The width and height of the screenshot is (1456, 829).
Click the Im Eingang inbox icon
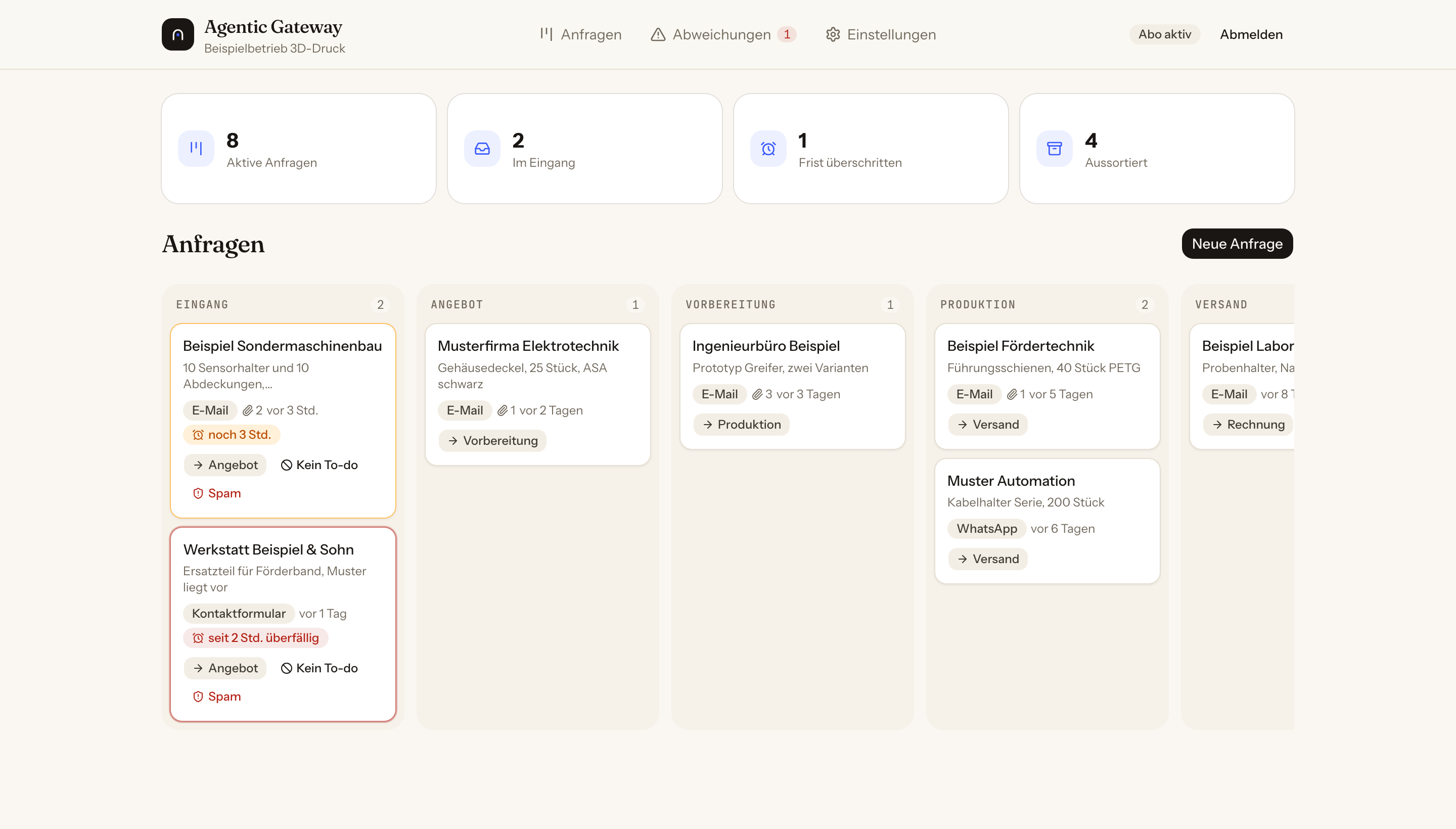482,149
